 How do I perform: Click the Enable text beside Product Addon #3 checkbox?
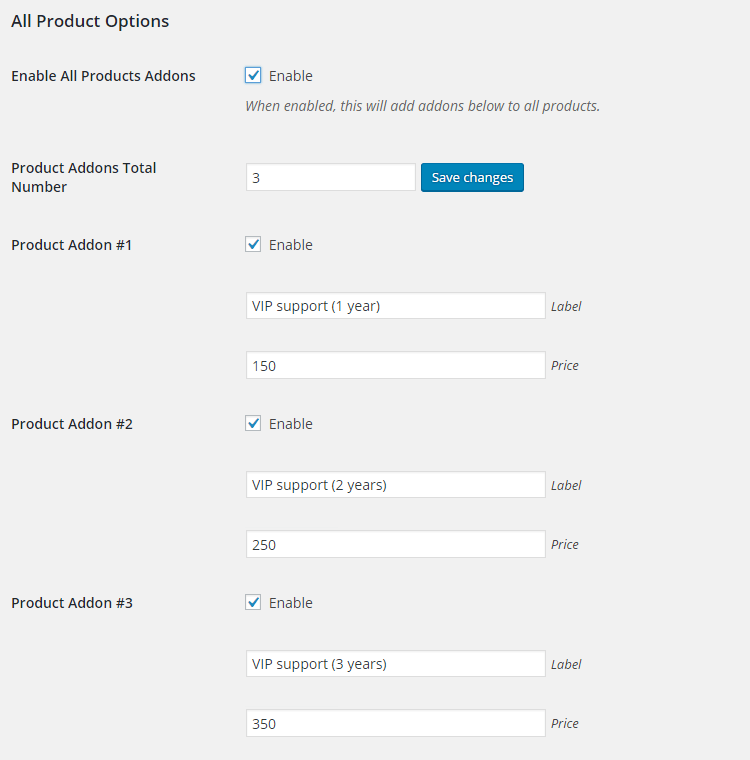point(291,603)
